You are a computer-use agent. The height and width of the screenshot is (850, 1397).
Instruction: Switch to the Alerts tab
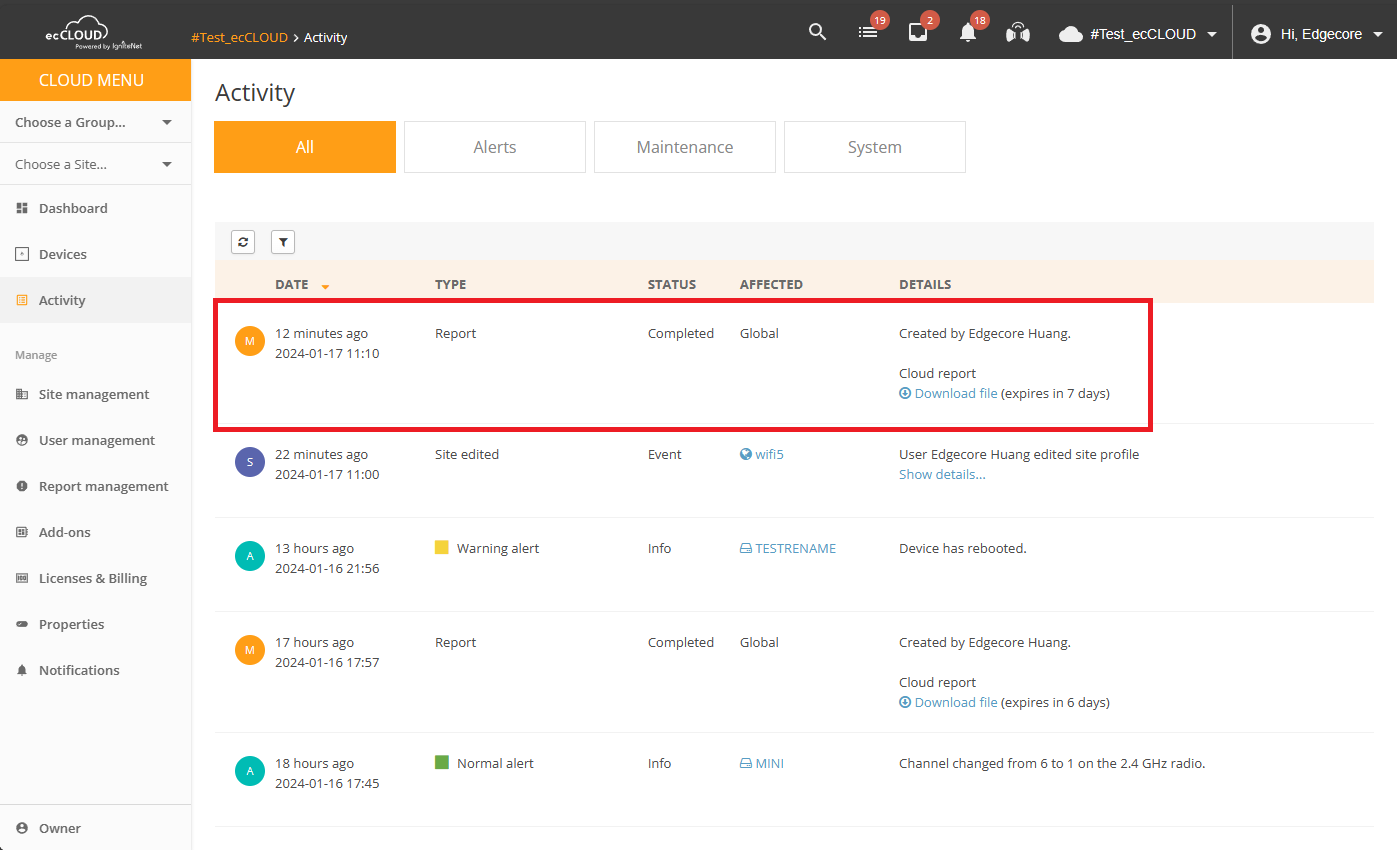[494, 146]
